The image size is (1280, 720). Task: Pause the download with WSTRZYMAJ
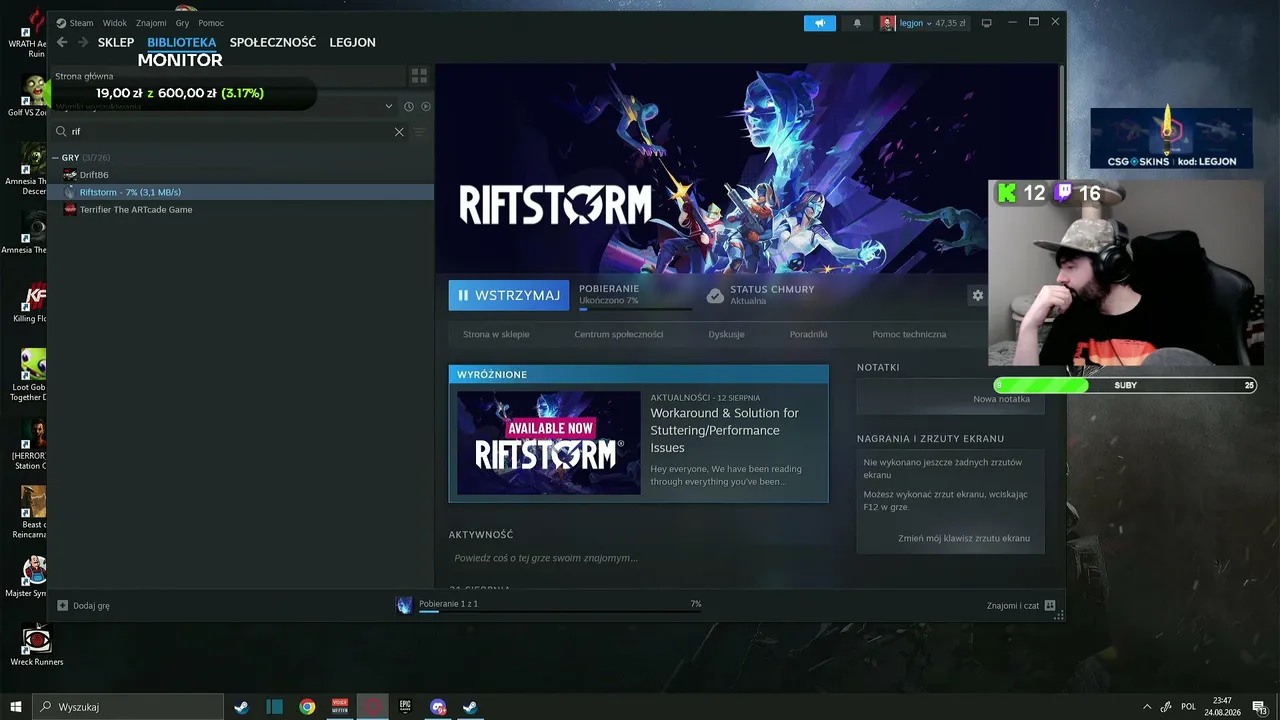point(509,295)
